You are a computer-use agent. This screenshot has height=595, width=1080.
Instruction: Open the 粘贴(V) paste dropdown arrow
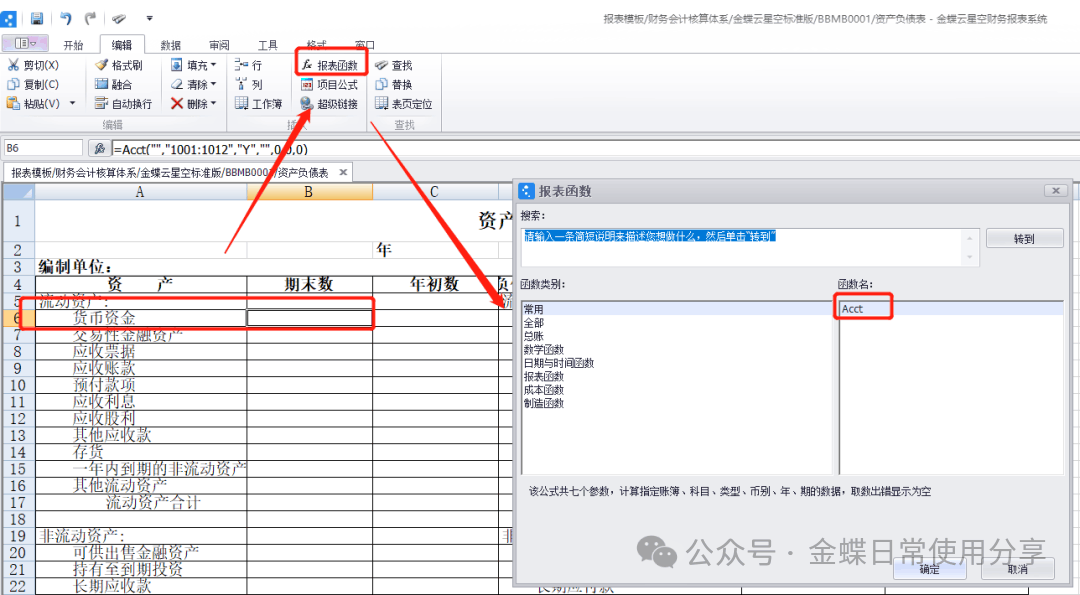point(71,103)
